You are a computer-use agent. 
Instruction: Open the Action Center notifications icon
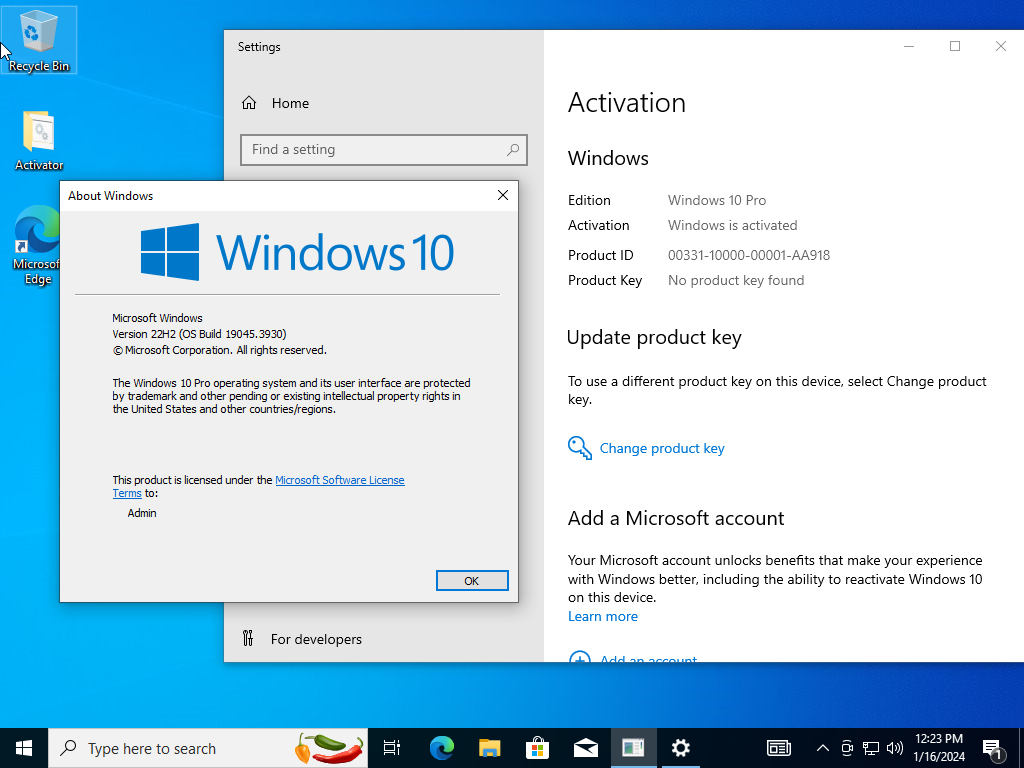click(993, 749)
